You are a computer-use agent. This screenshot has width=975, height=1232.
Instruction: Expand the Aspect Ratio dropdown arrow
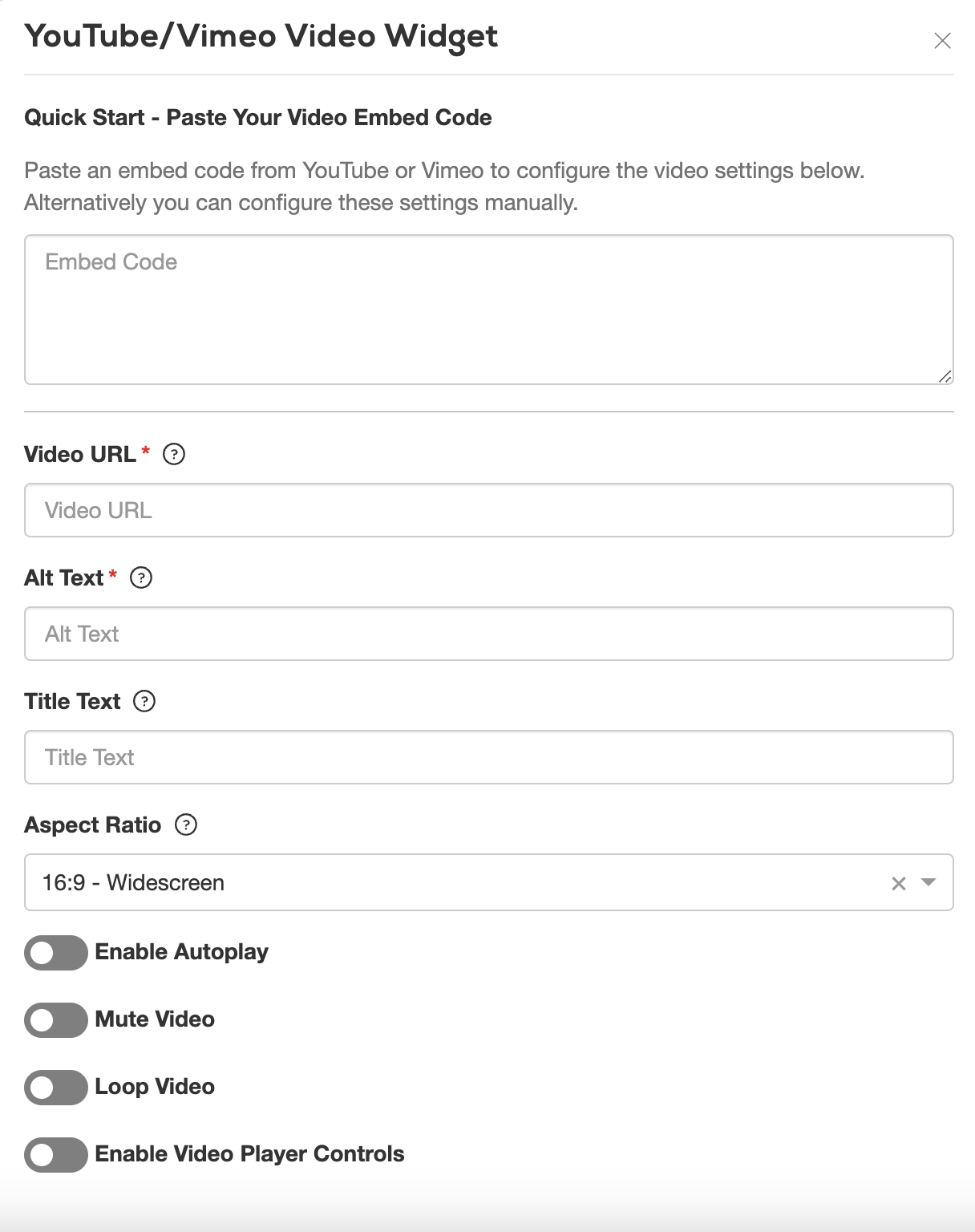click(928, 882)
